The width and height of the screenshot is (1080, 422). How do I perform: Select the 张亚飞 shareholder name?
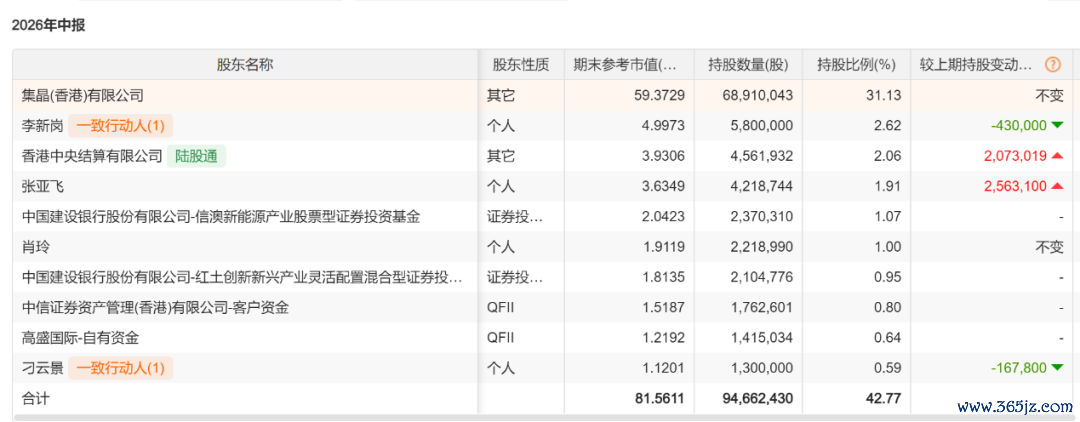(39, 187)
